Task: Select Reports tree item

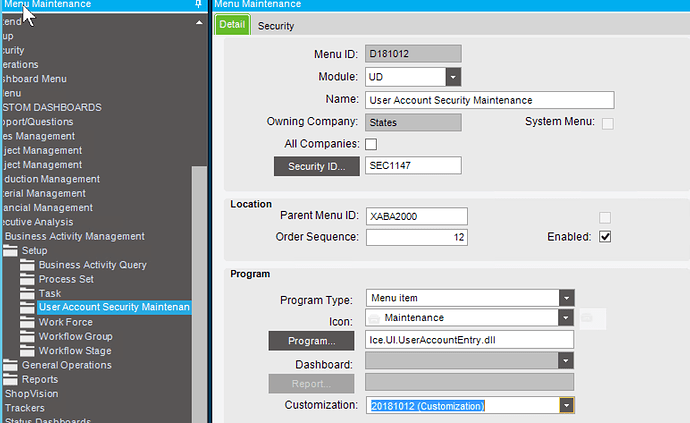Action: [40, 379]
